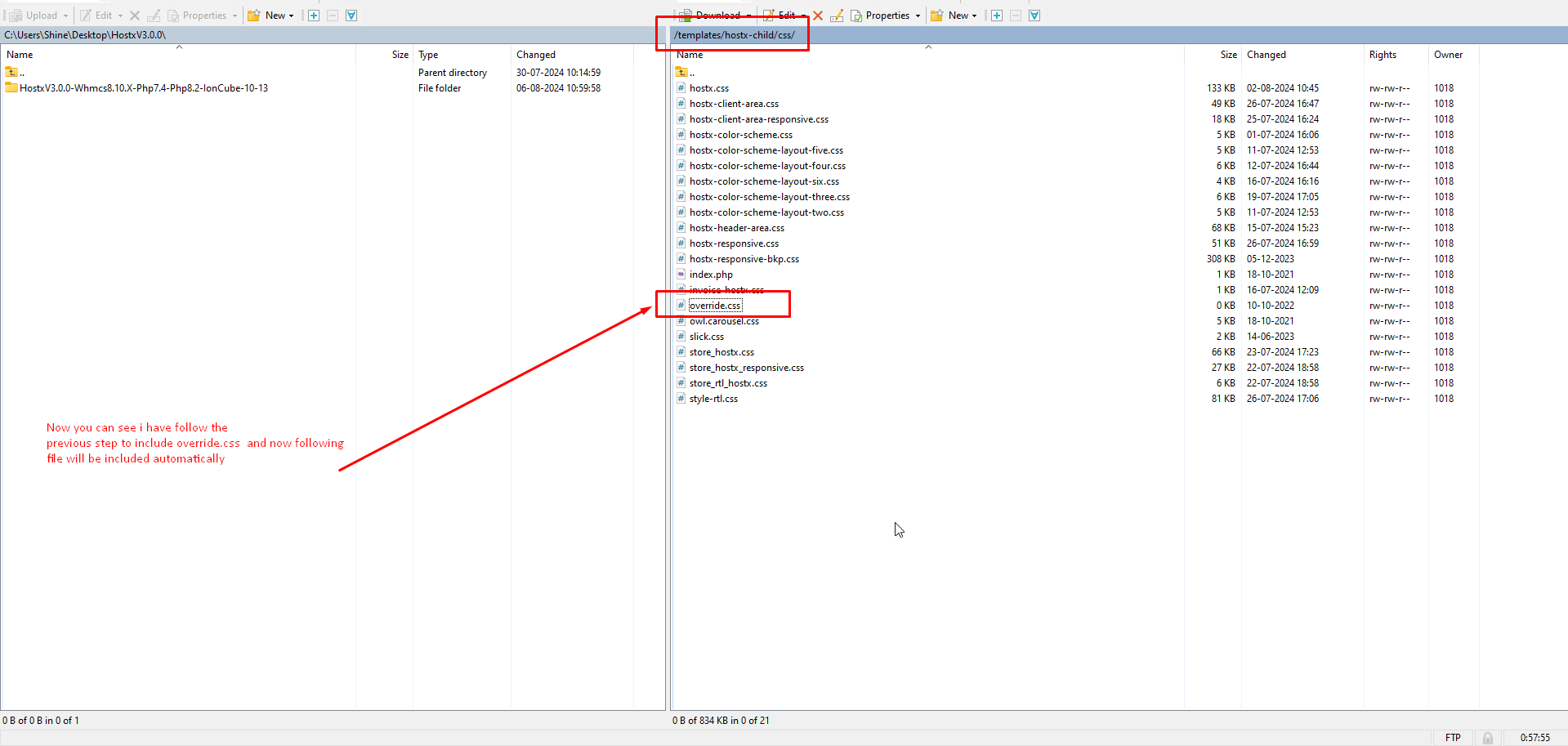The width and height of the screenshot is (1568, 746).
Task: Select the override.css file
Action: [715, 306]
